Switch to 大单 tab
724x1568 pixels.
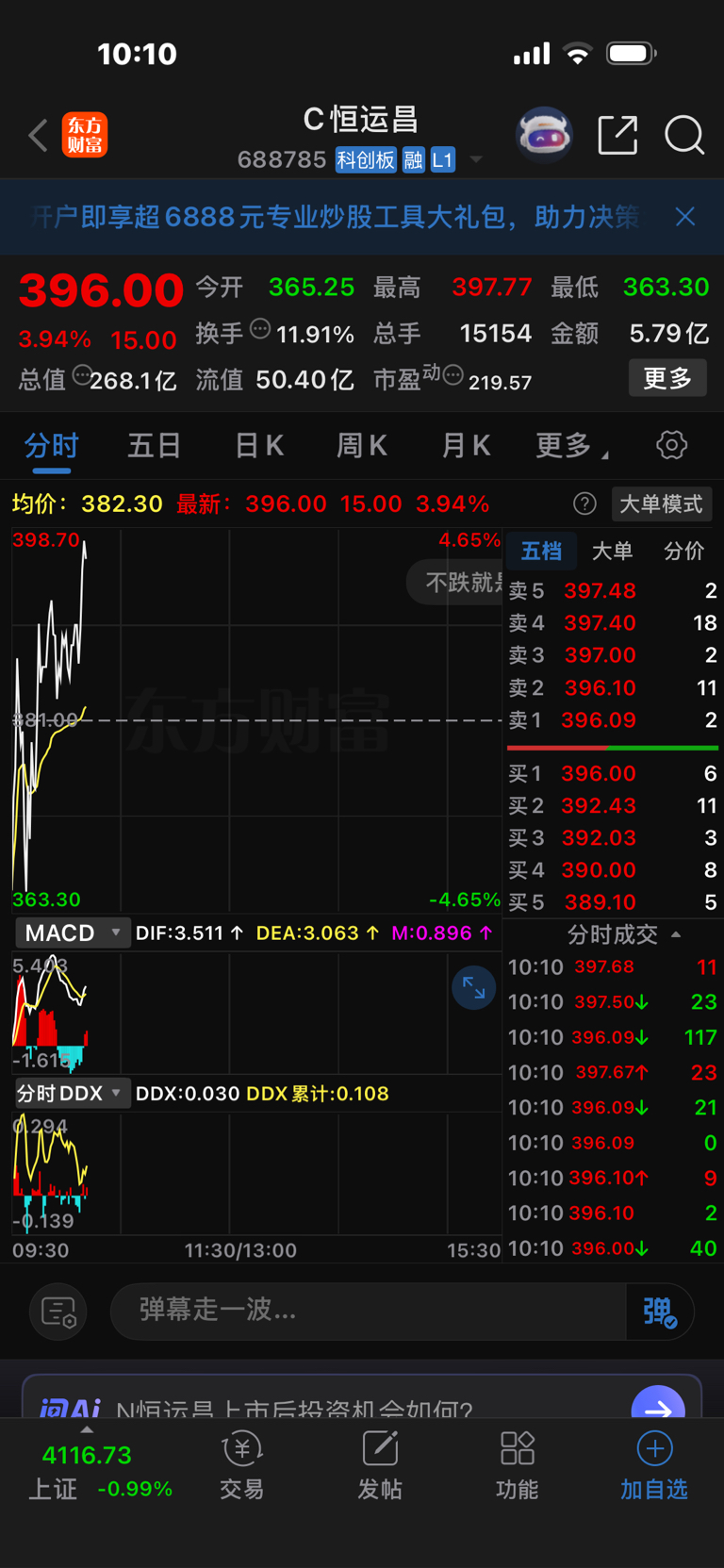point(613,551)
